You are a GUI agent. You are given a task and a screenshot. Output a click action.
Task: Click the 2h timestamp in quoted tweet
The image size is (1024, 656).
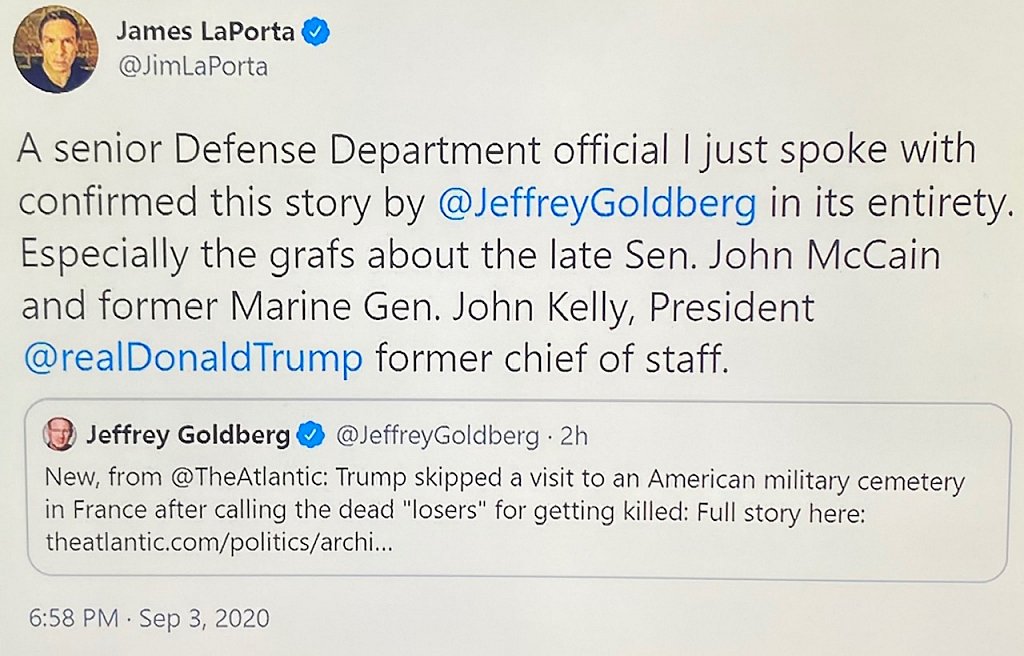point(574,435)
